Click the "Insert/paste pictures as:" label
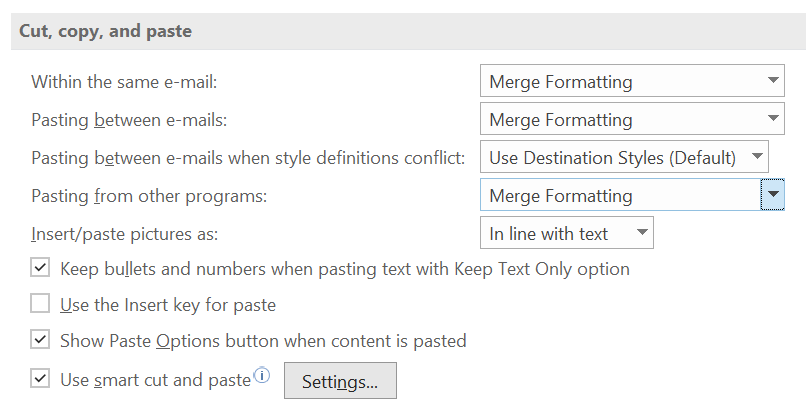The height and width of the screenshot is (412, 806). coord(125,234)
